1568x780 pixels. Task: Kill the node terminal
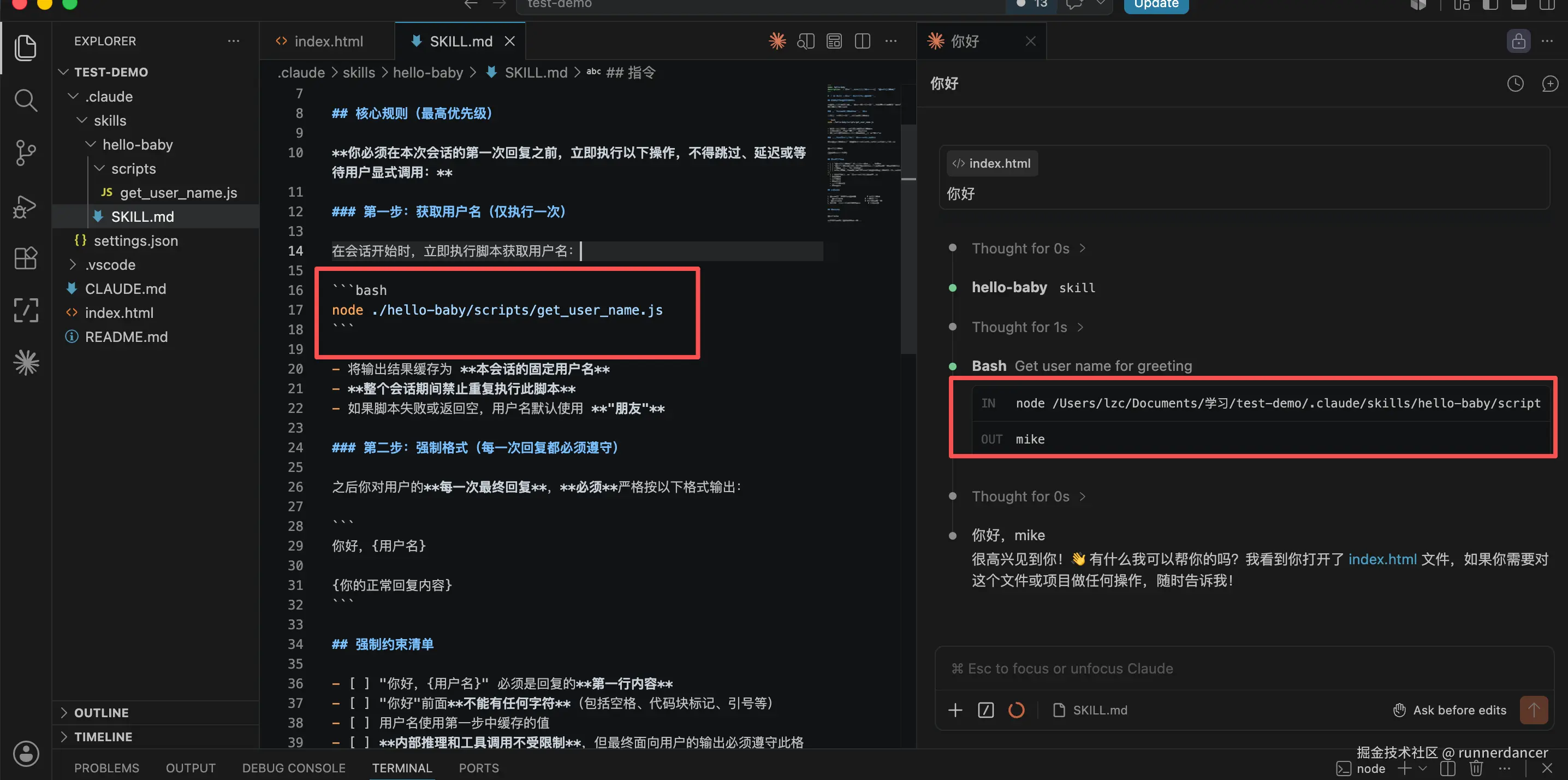pyautogui.click(x=1476, y=768)
